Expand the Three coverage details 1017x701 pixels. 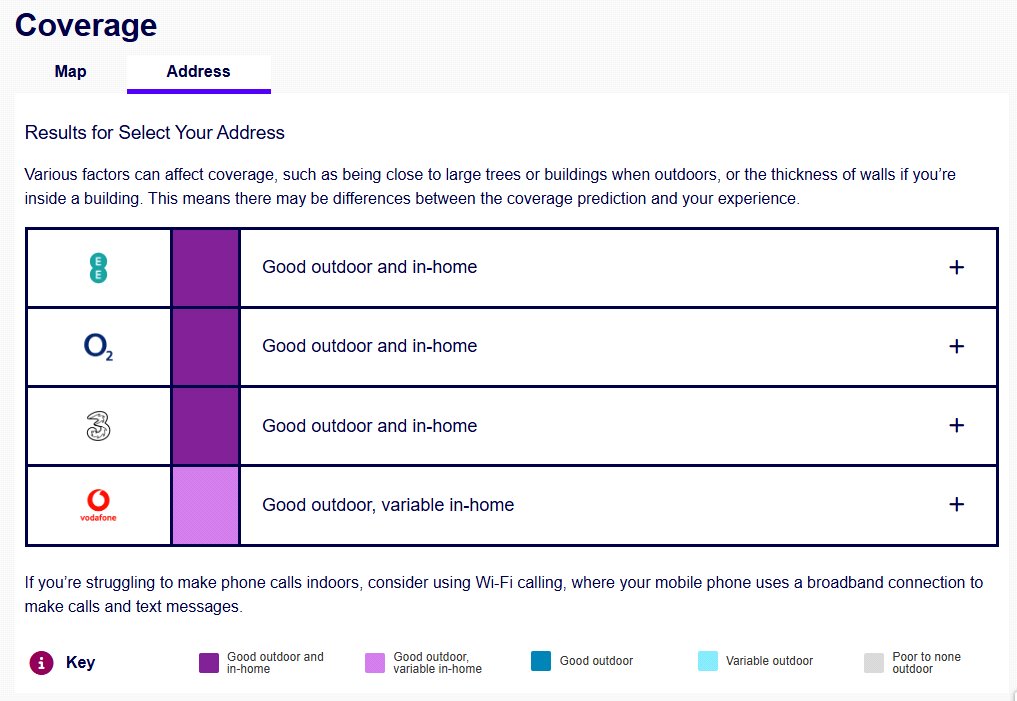coord(956,425)
